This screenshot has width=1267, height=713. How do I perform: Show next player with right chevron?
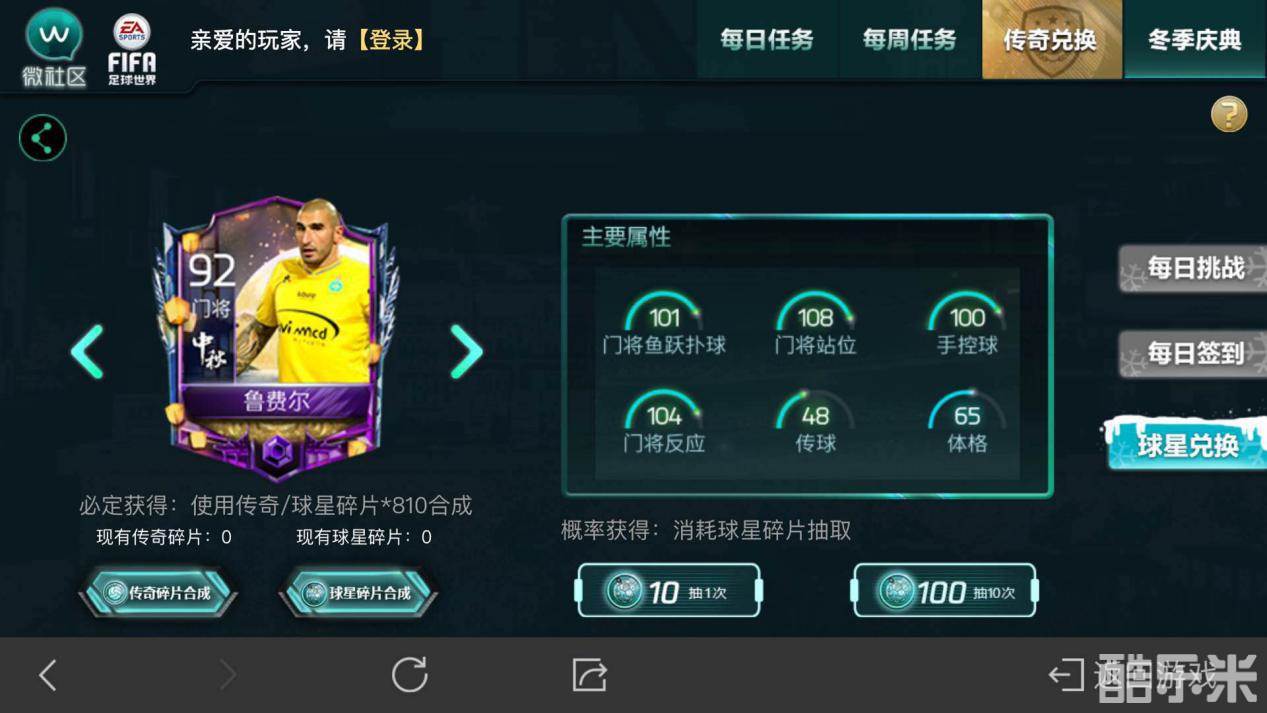tap(466, 351)
